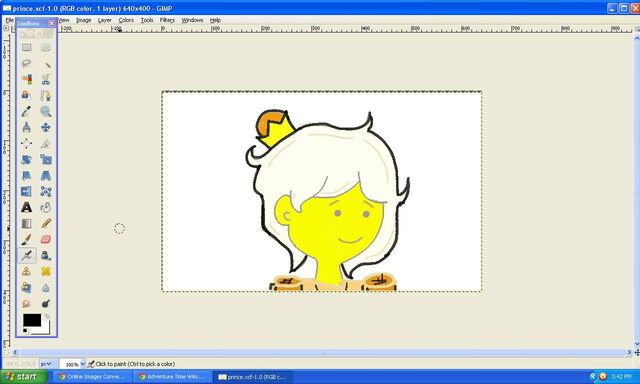Select the Measure compass tool
The image size is (640, 384).
[x=27, y=127]
